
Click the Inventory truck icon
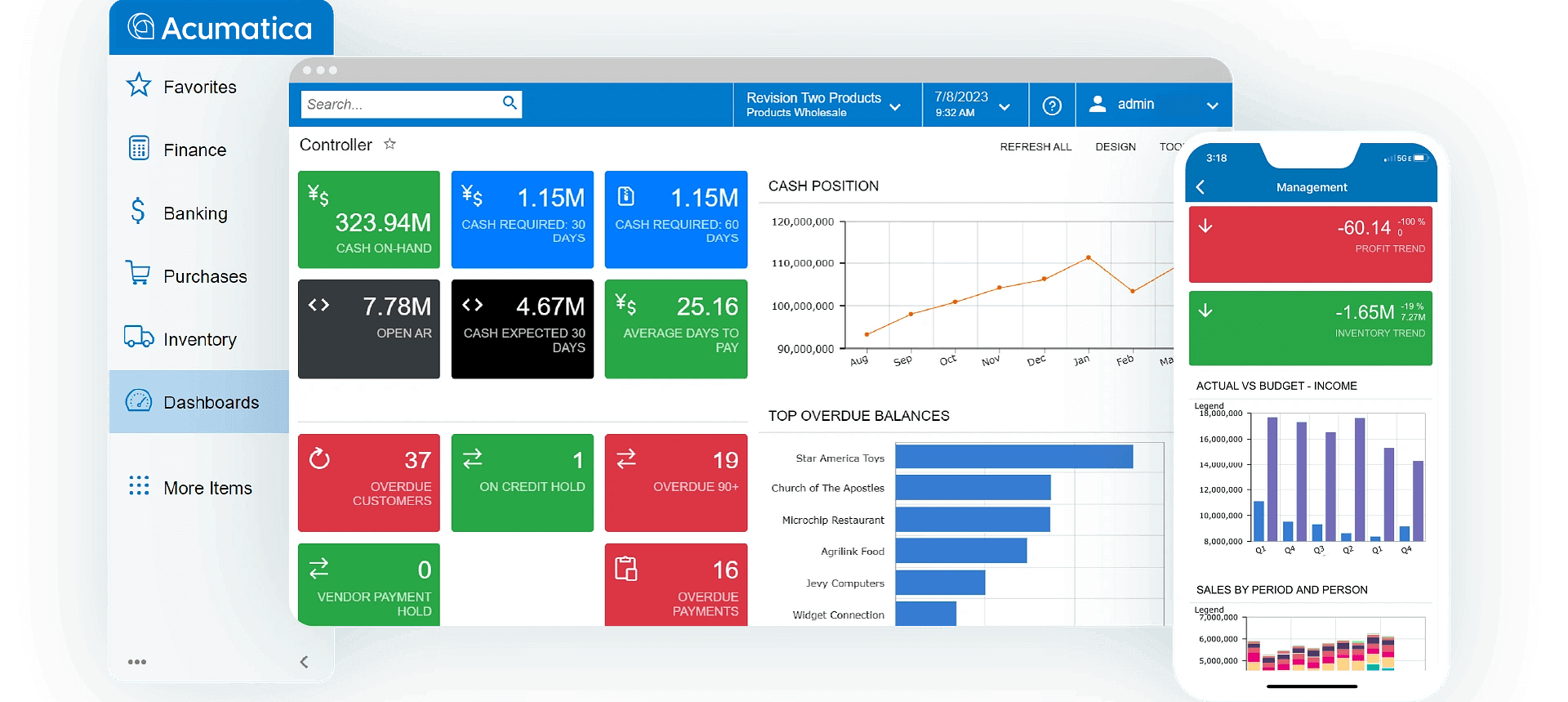[139, 337]
